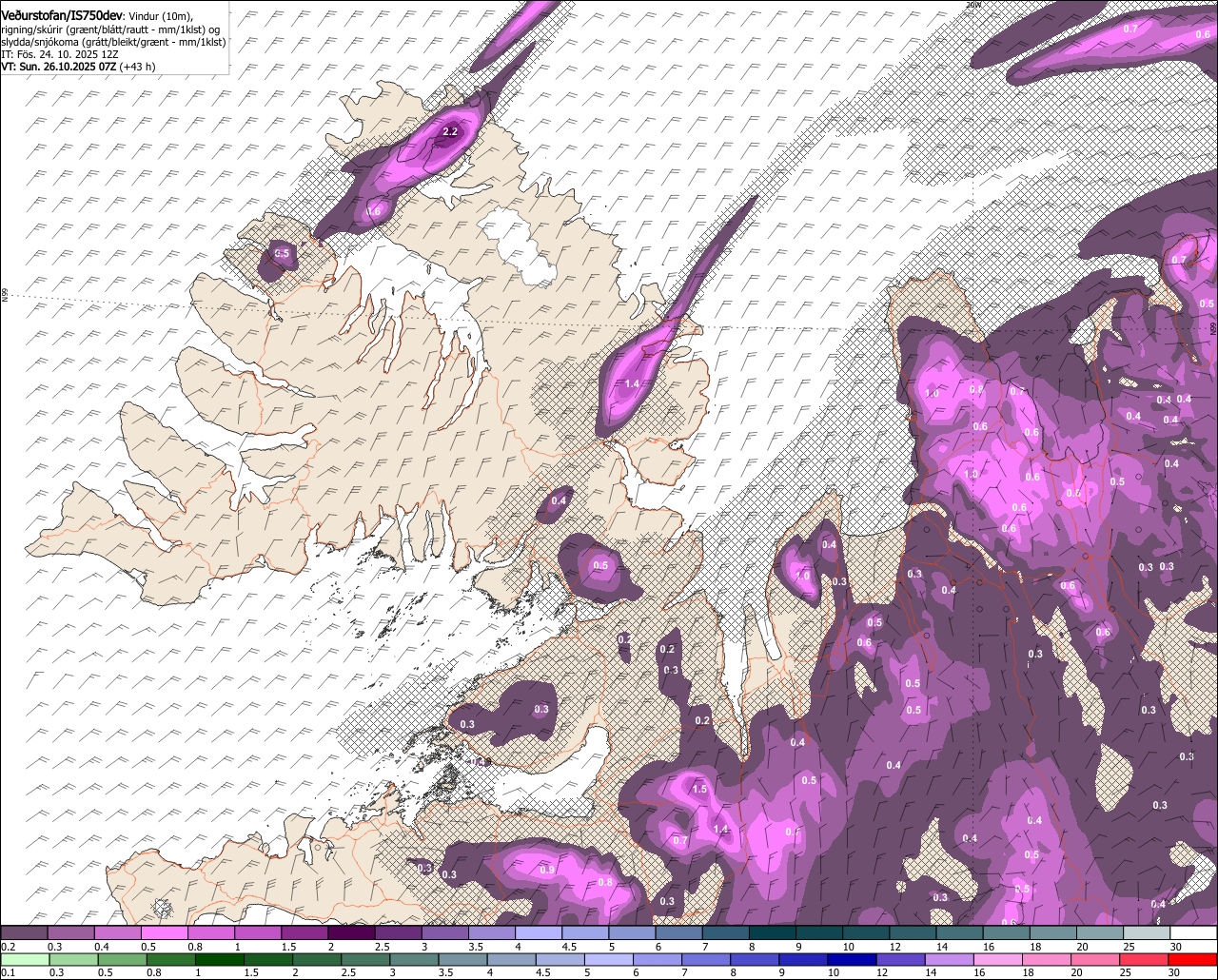Pick the light pink 16–18 swatch in lower scale
The height and width of the screenshot is (980, 1218).
click(x=999, y=958)
